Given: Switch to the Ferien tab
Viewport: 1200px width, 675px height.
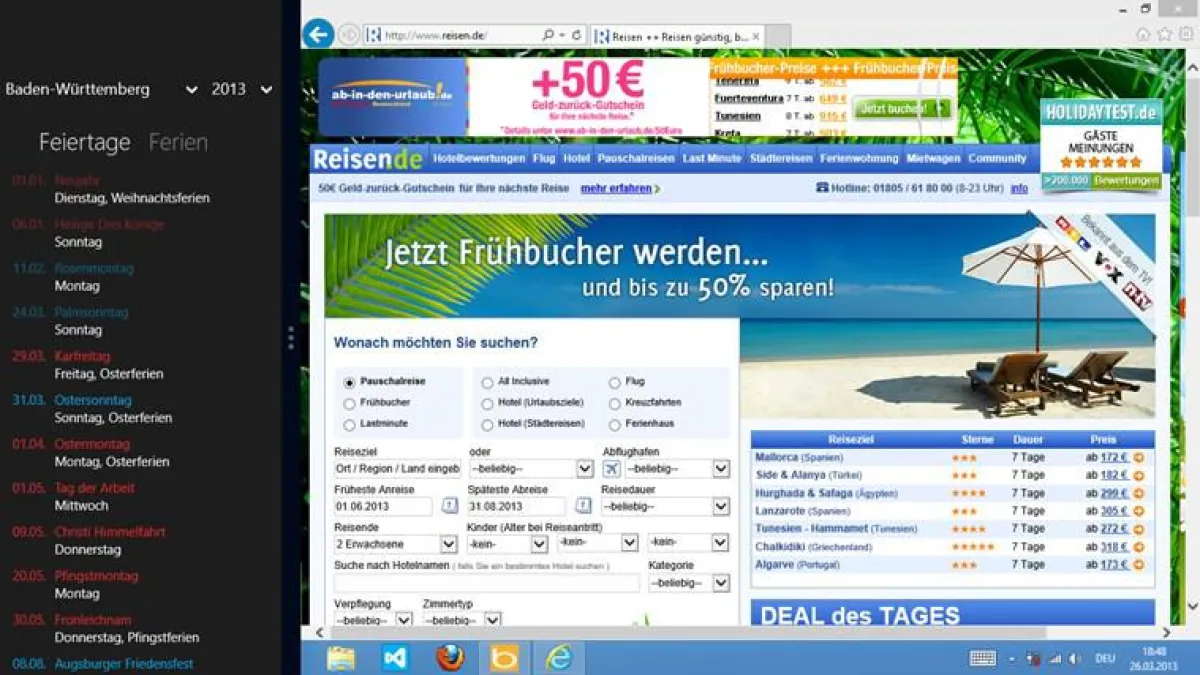Looking at the screenshot, I should tap(180, 141).
